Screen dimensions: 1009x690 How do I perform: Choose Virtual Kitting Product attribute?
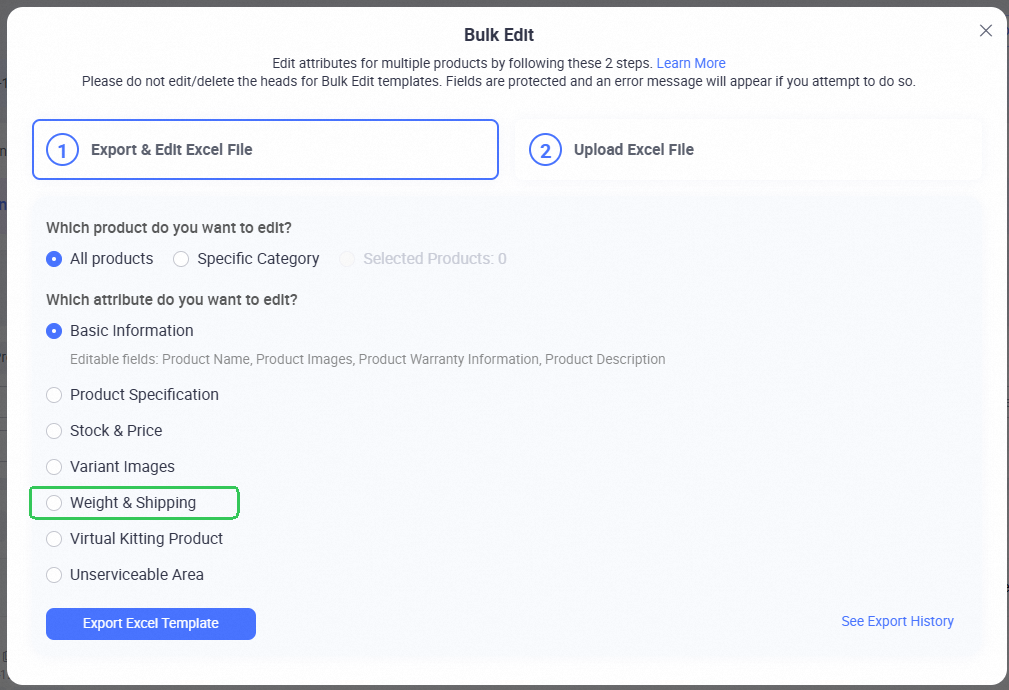pyautogui.click(x=53, y=538)
